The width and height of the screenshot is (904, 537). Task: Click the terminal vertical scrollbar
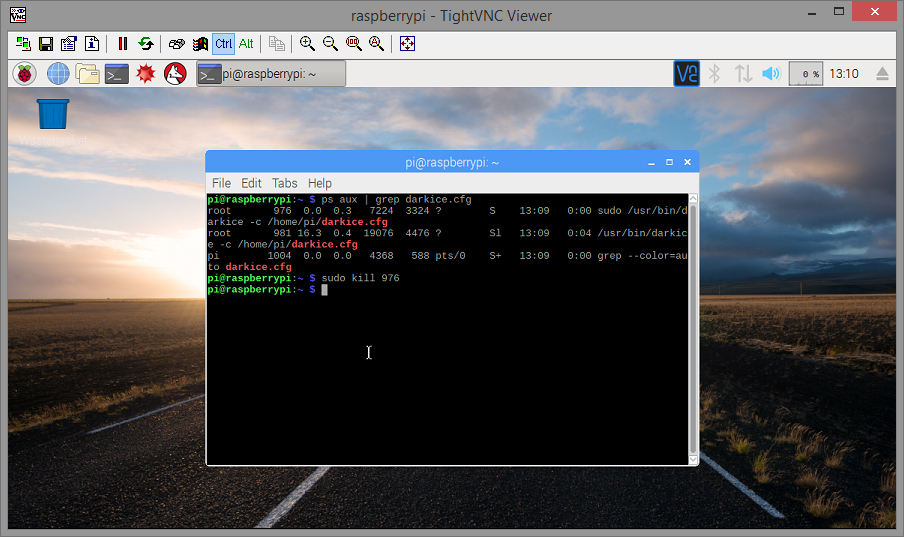[693, 329]
